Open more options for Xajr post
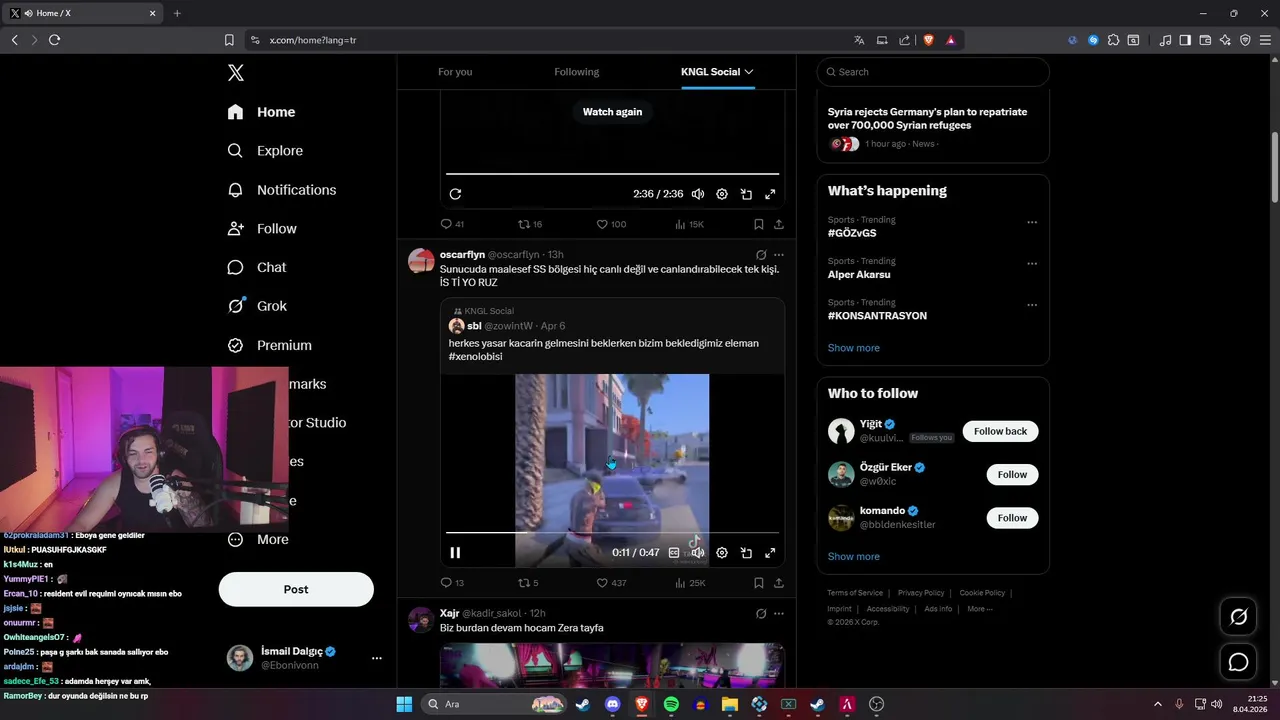The width and height of the screenshot is (1280, 720). (x=779, y=613)
